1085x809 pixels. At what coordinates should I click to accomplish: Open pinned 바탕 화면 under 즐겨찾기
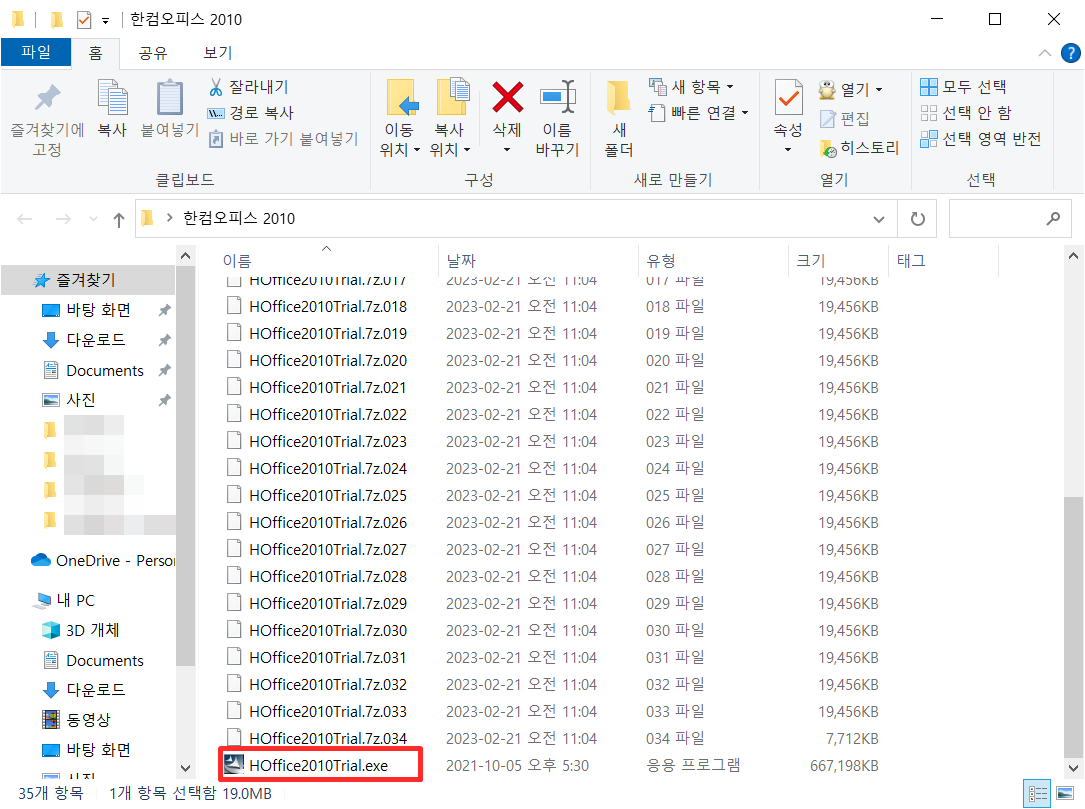point(98,310)
